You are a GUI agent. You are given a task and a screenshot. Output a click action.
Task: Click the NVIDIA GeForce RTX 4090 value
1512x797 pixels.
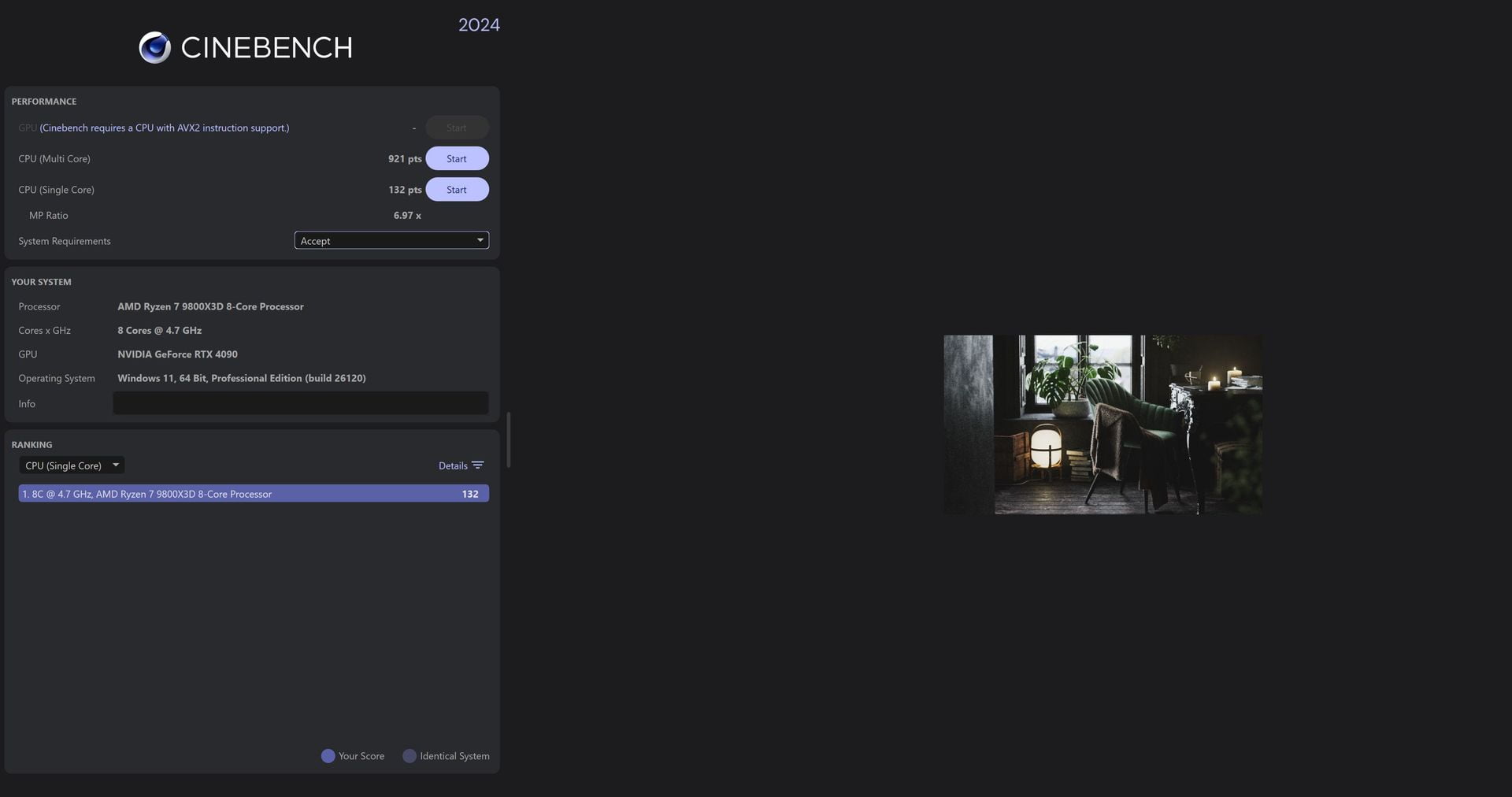(x=177, y=354)
